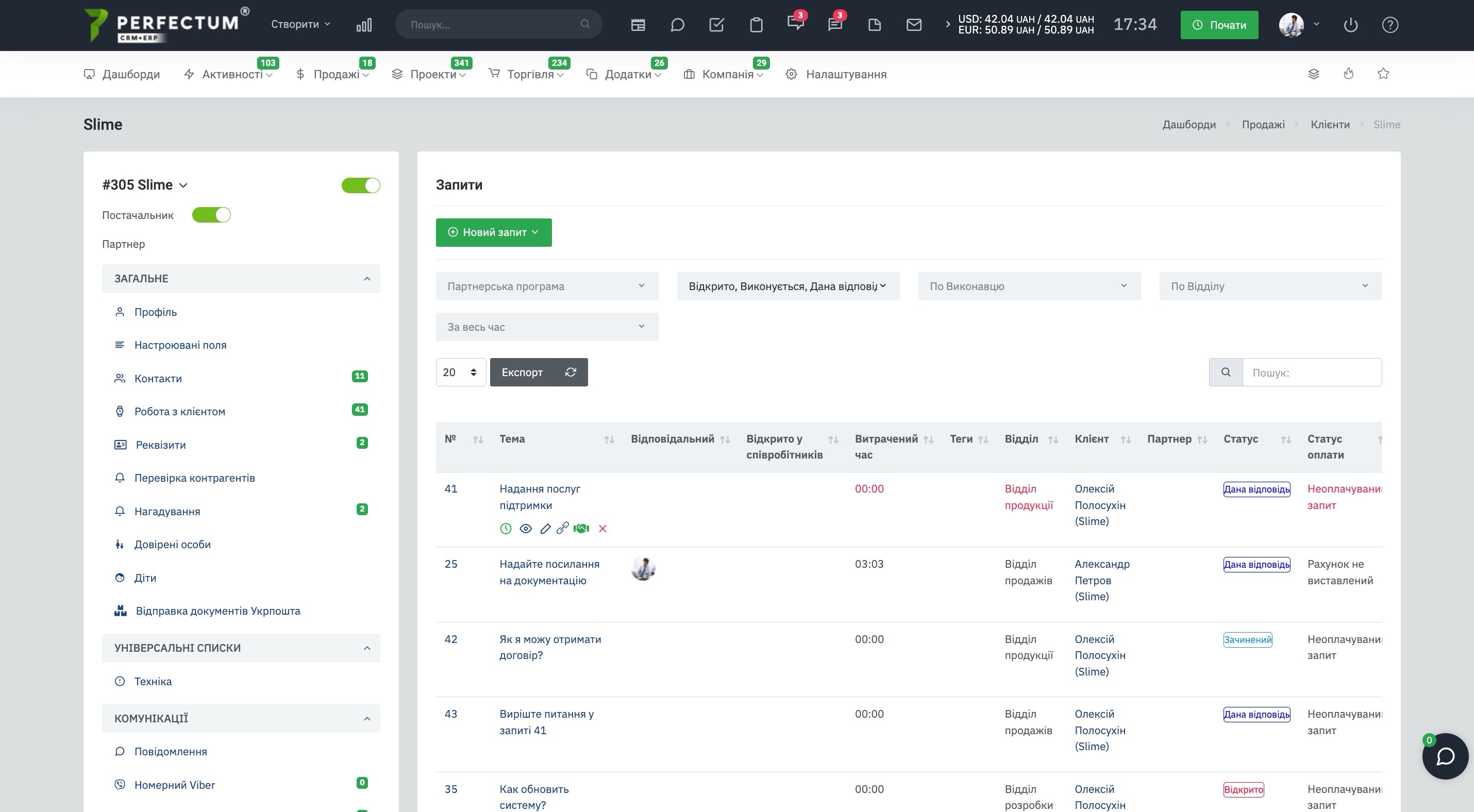Change the page size selector showing 20
The image size is (1474, 812).
click(x=461, y=373)
